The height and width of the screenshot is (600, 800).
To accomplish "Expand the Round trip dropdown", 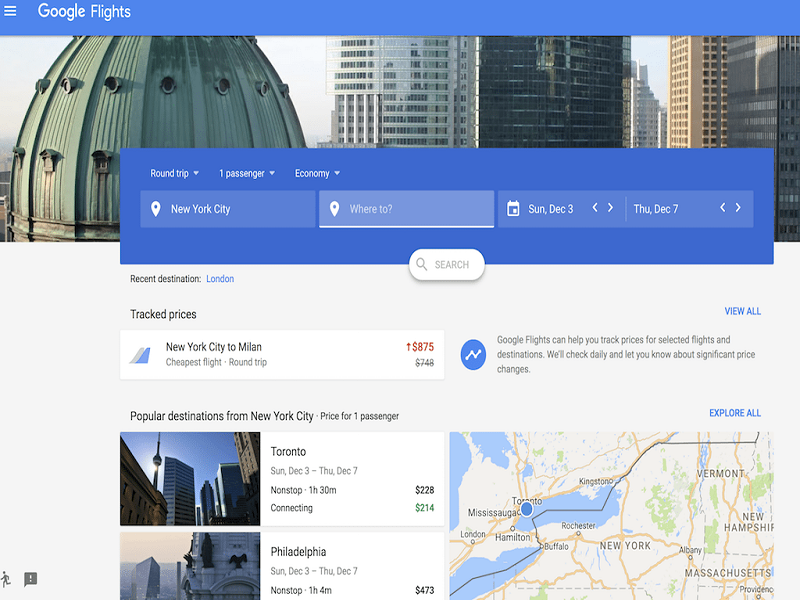I will pos(175,173).
